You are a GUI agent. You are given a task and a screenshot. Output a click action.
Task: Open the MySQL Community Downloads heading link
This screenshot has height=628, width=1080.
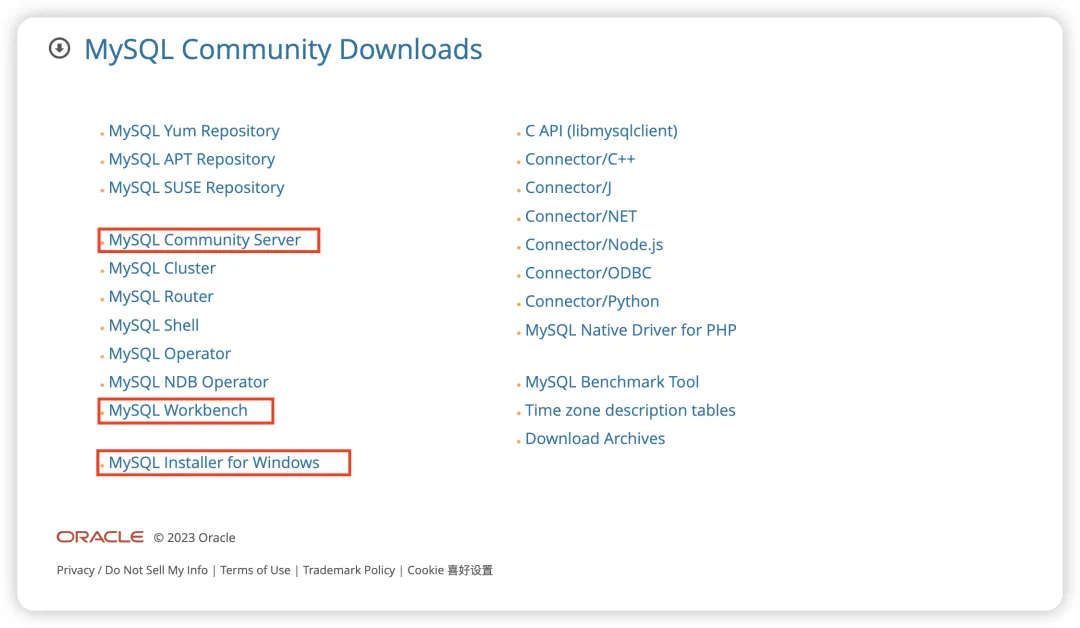[x=283, y=50]
